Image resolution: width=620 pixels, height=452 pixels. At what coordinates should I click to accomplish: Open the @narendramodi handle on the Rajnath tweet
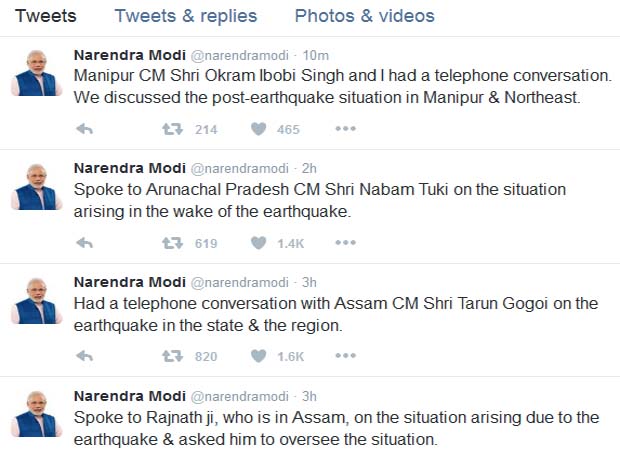(x=239, y=394)
